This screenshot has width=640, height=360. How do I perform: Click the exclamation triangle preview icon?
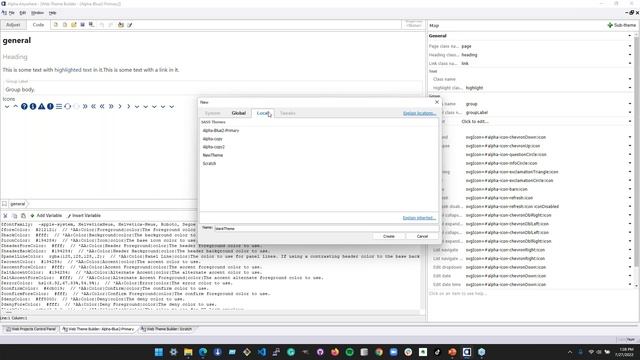click(41, 107)
